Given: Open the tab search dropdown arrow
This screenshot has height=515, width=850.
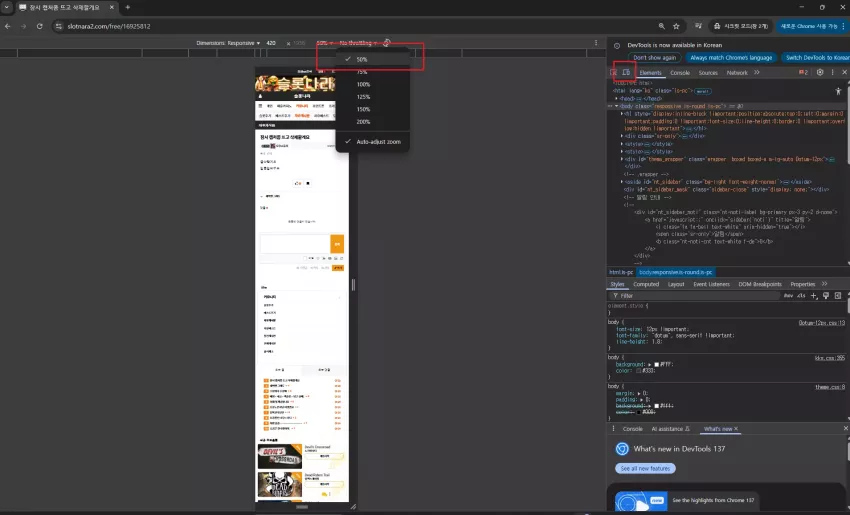Looking at the screenshot, I should (x=7, y=8).
